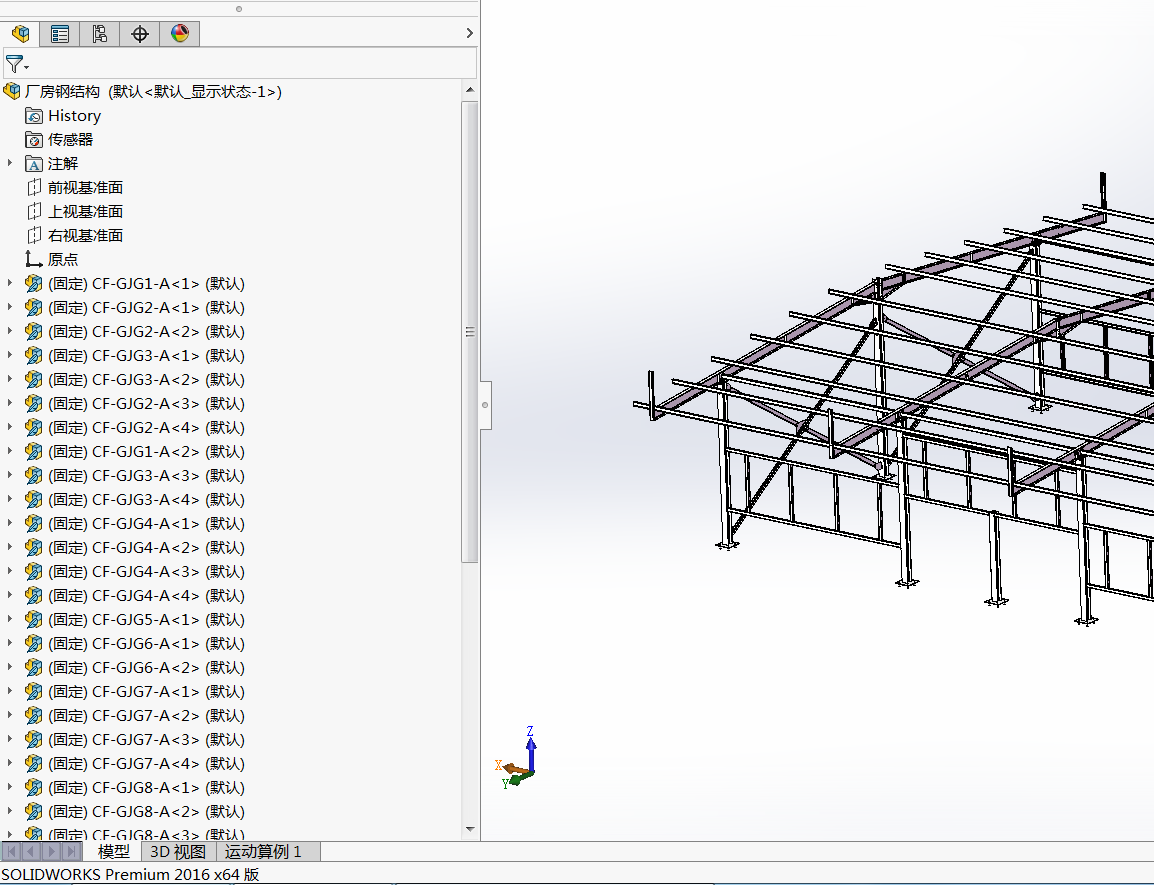Select the 模型 tab
The height and width of the screenshot is (885, 1154).
coord(114,852)
